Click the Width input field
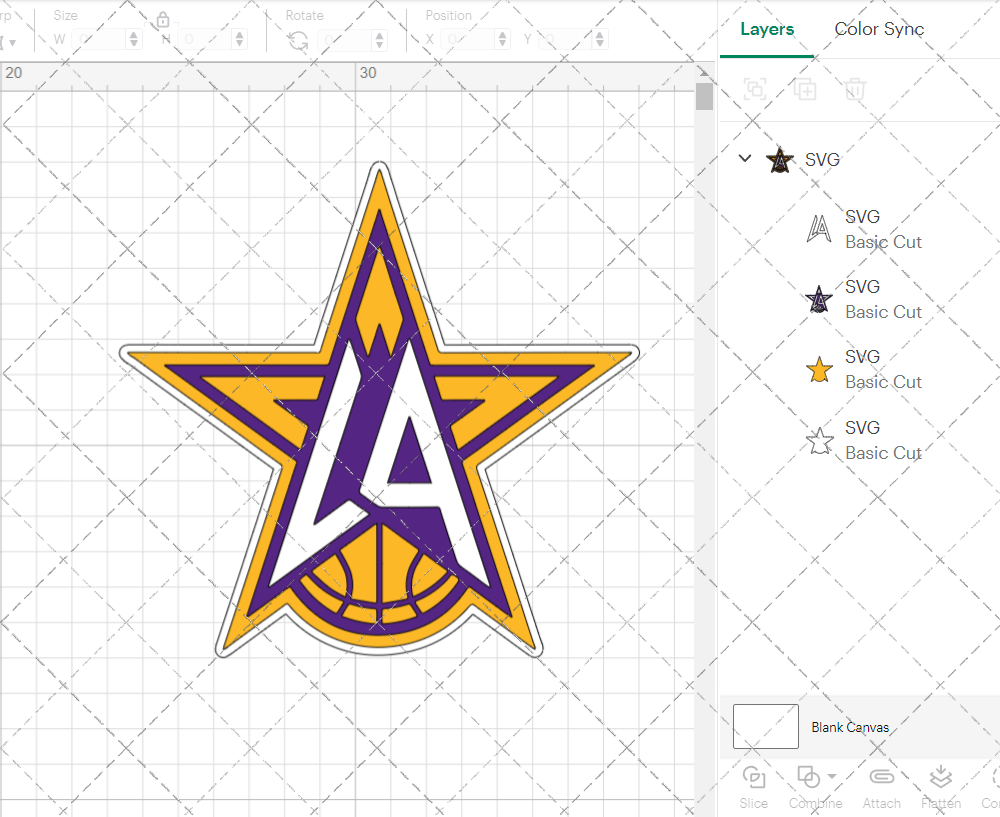1000x817 pixels. tap(99, 40)
